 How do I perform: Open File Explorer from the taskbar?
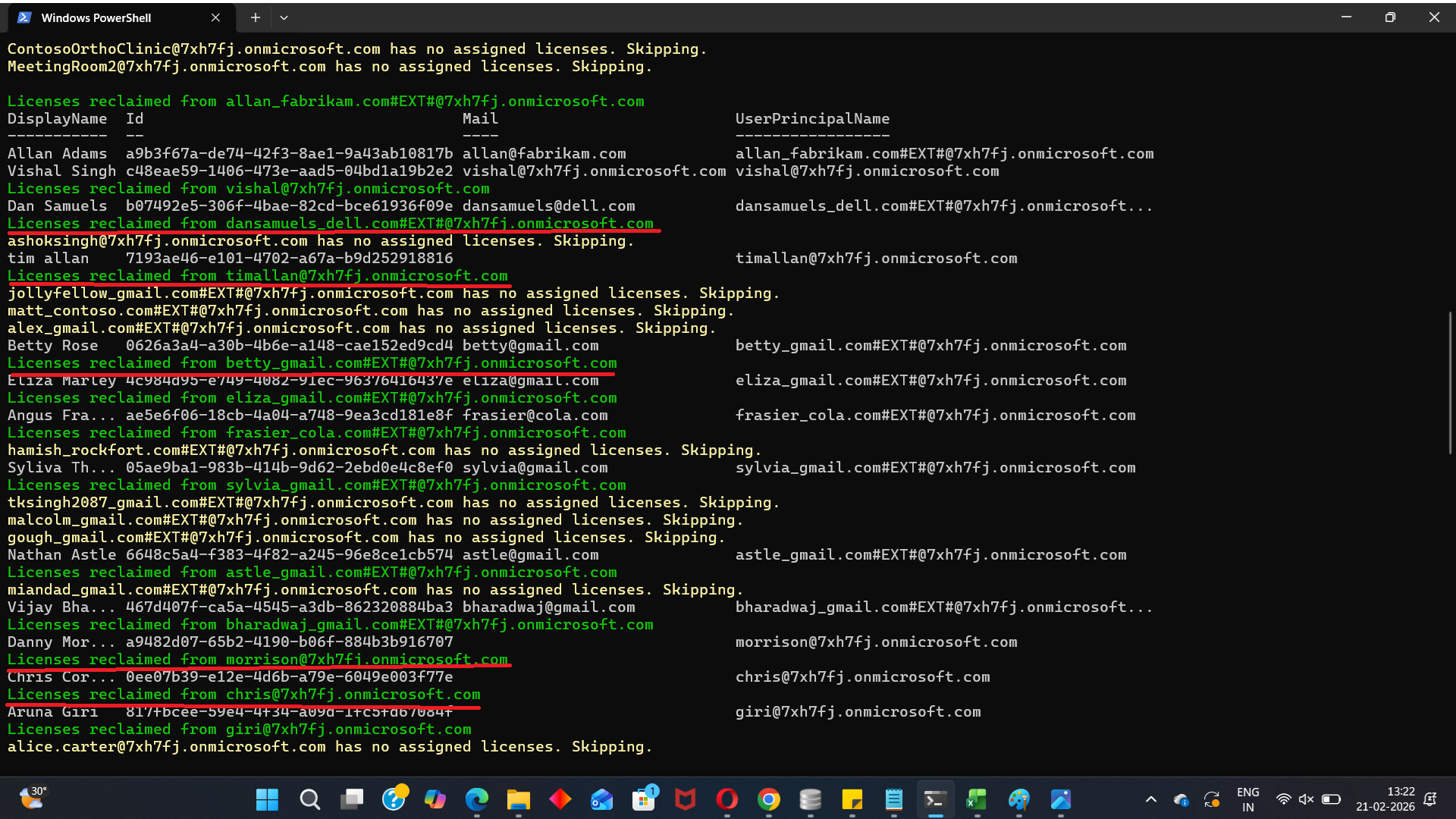click(x=519, y=799)
